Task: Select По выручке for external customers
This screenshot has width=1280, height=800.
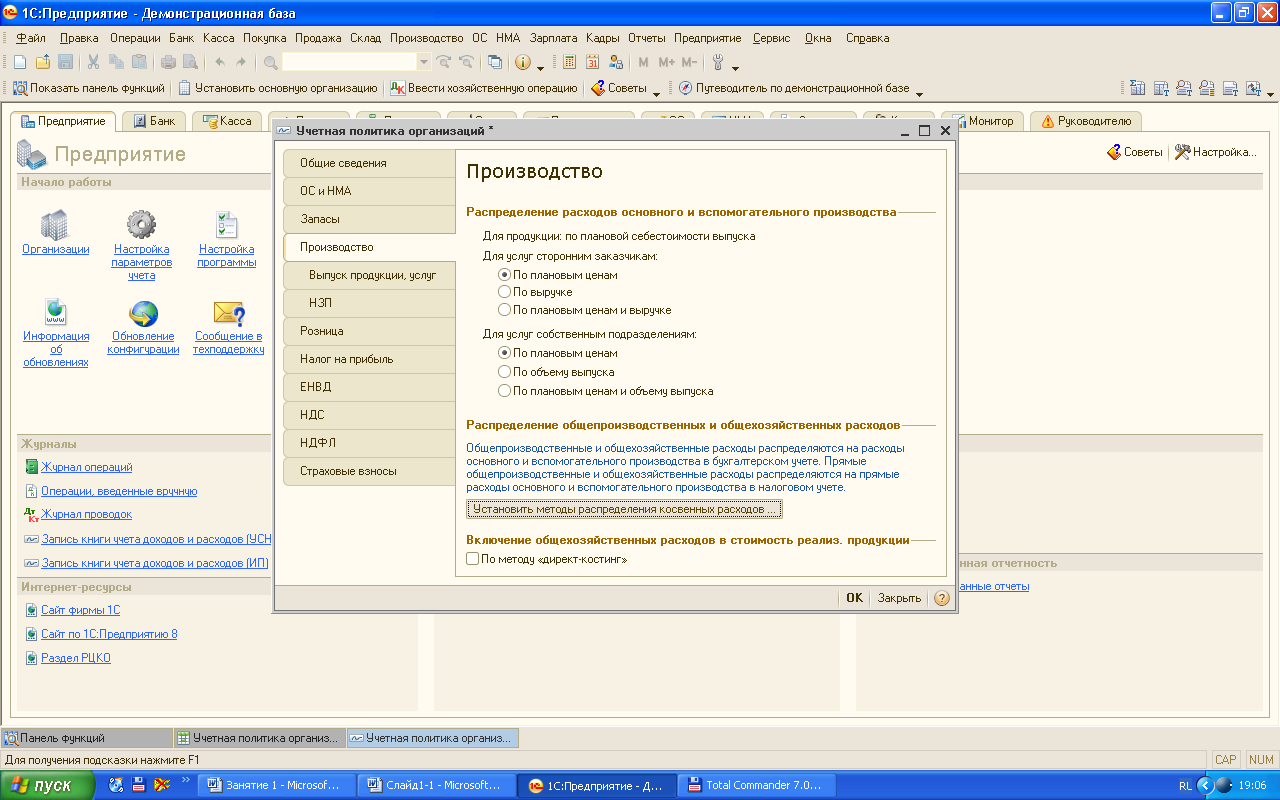Action: pos(535,292)
